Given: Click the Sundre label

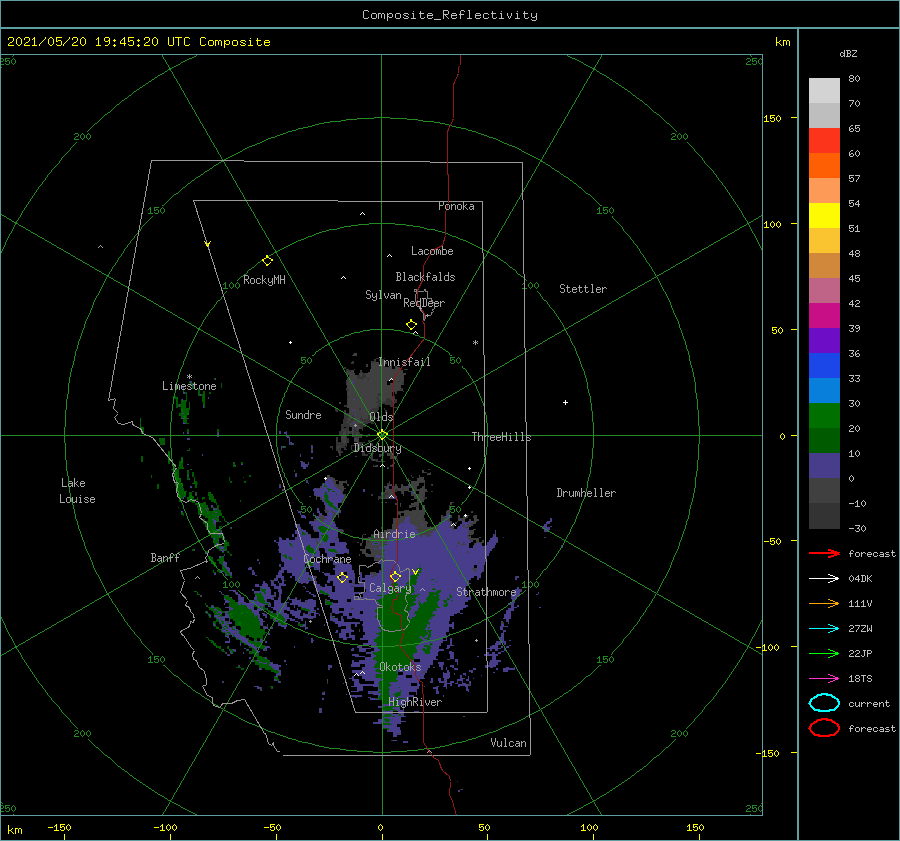Looking at the screenshot, I should coord(303,414).
